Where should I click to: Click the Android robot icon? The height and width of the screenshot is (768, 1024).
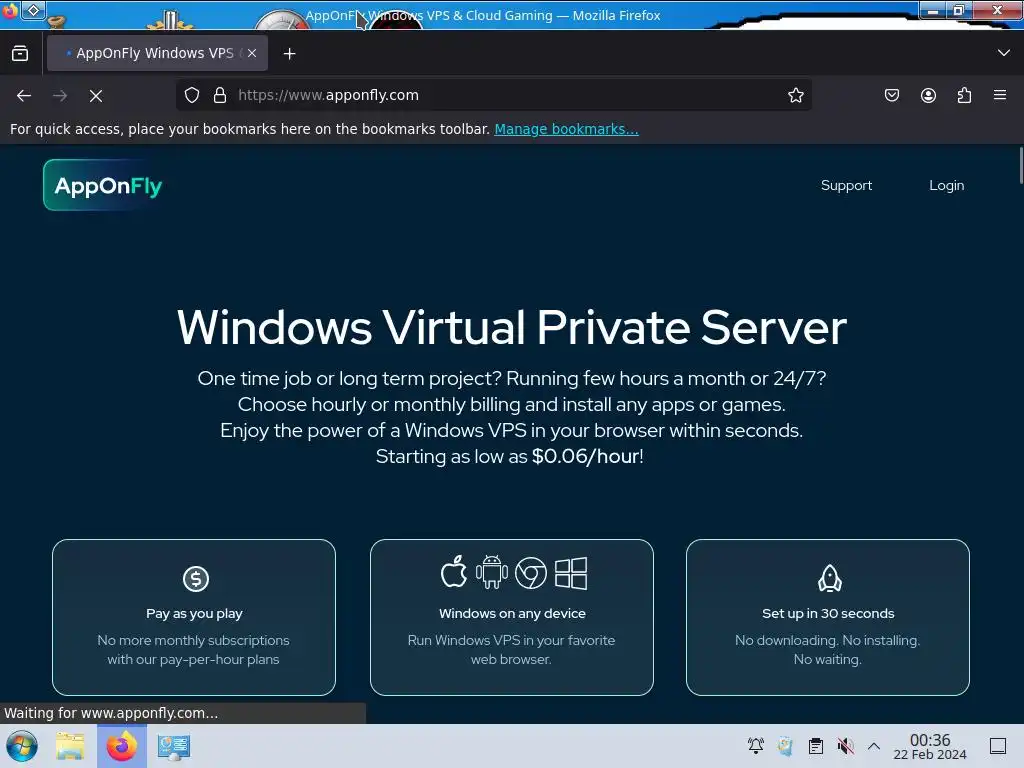pos(492,572)
